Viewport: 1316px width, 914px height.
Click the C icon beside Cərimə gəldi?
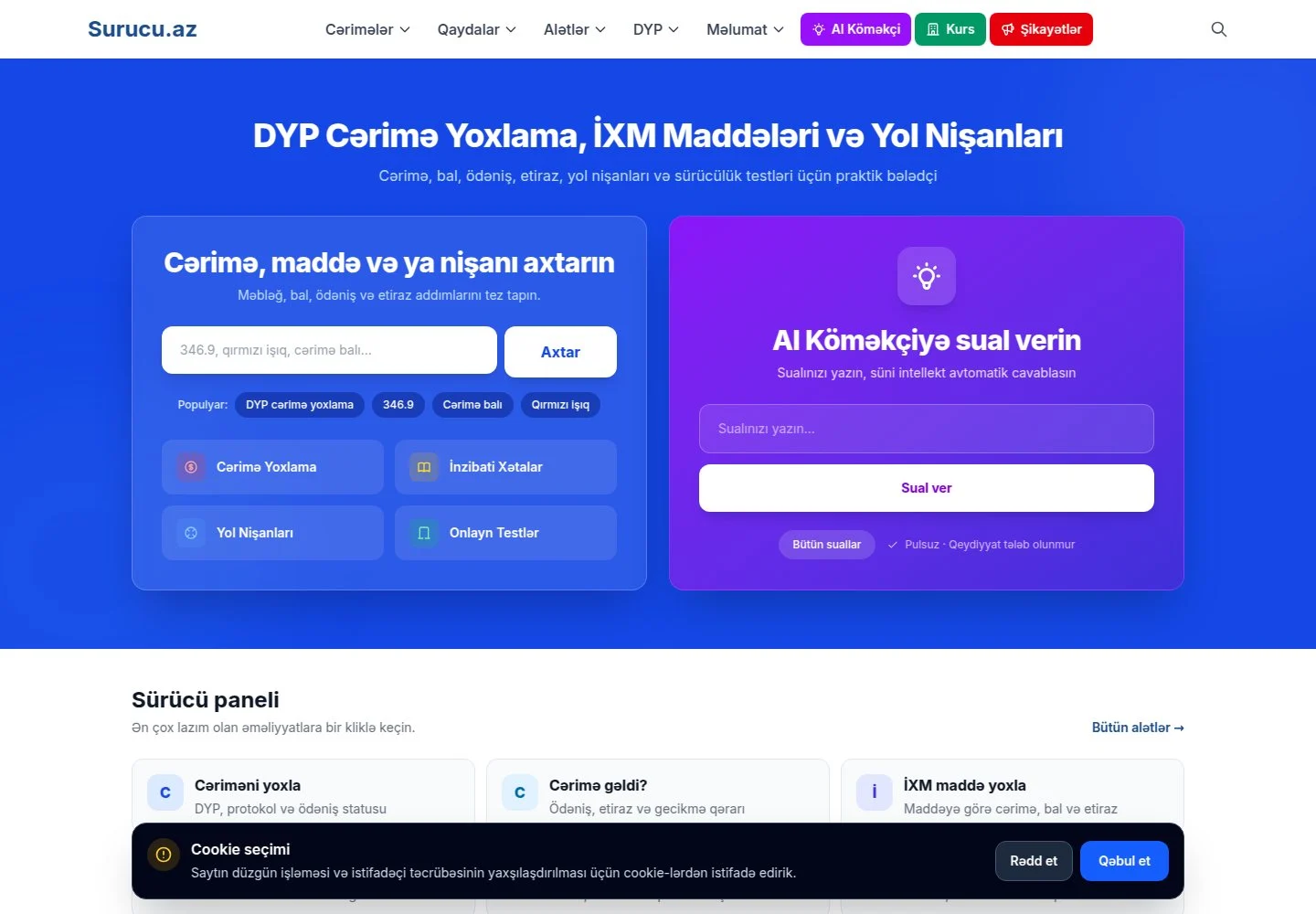point(520,792)
